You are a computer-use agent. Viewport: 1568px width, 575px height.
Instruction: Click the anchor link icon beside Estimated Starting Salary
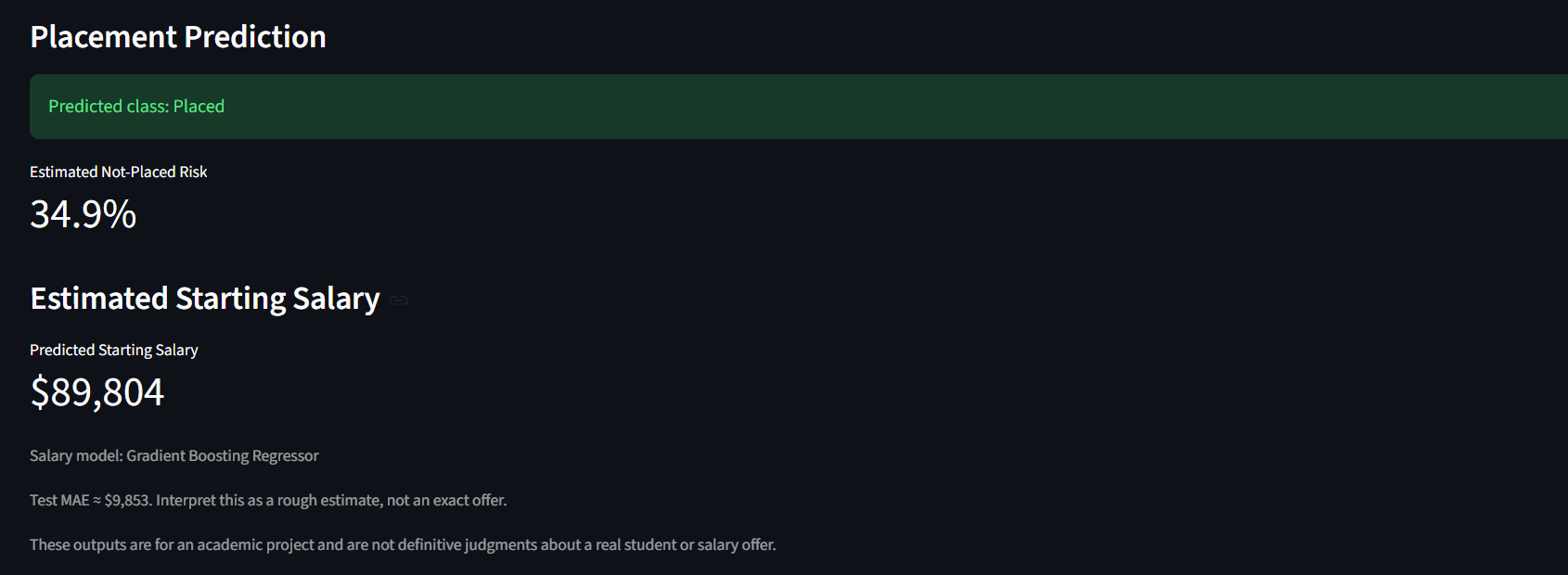pyautogui.click(x=399, y=300)
